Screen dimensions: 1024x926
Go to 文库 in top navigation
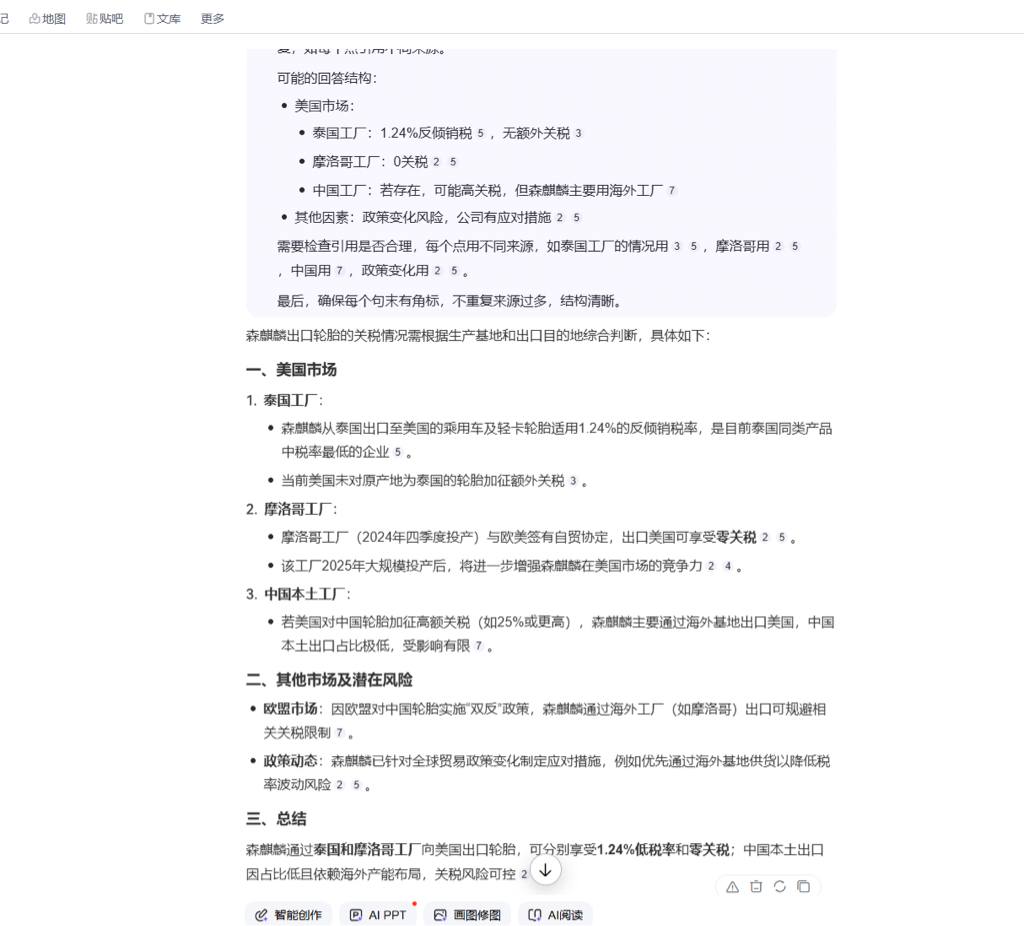[162, 18]
